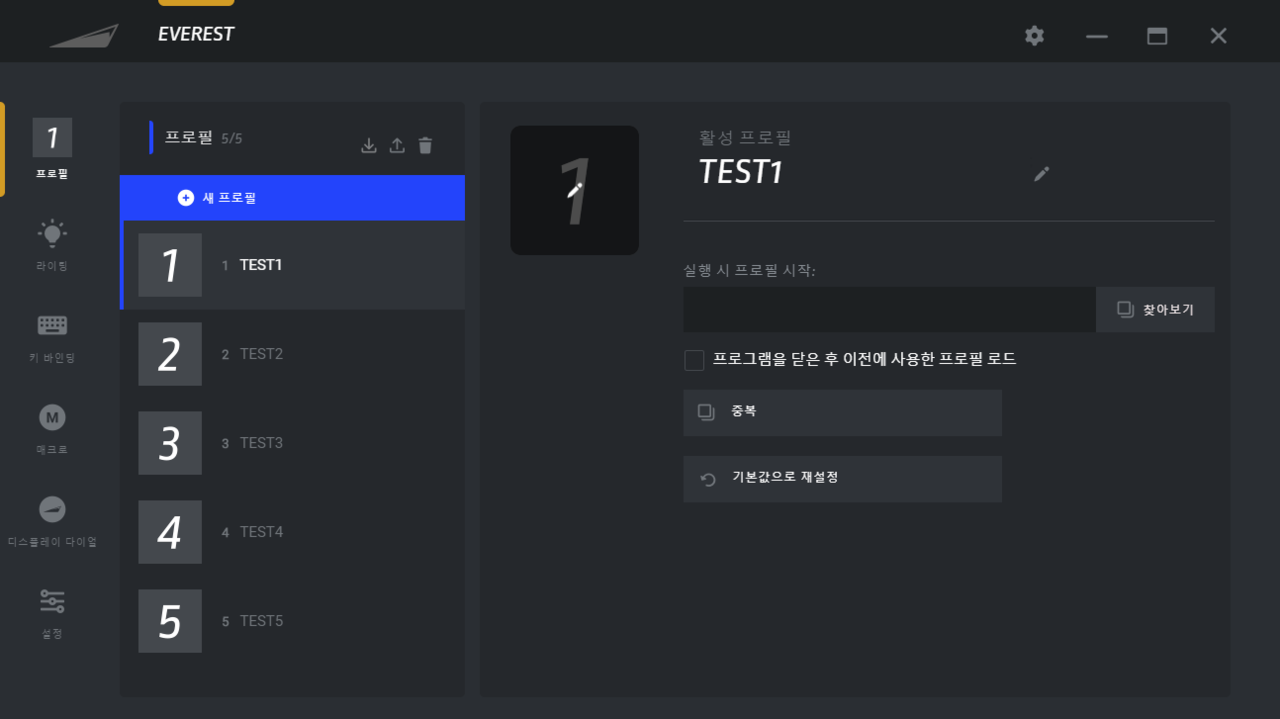
Task: Click the profile start program path field
Action: click(889, 310)
